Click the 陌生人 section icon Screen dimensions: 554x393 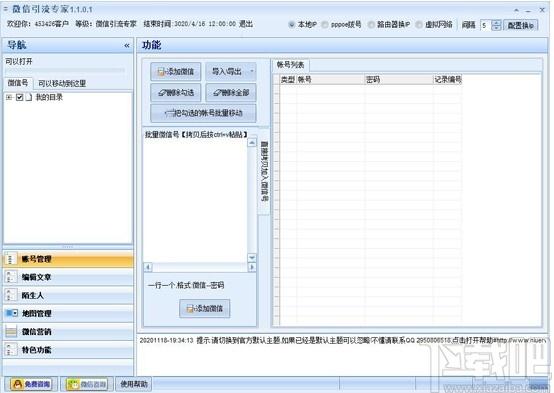[11, 295]
